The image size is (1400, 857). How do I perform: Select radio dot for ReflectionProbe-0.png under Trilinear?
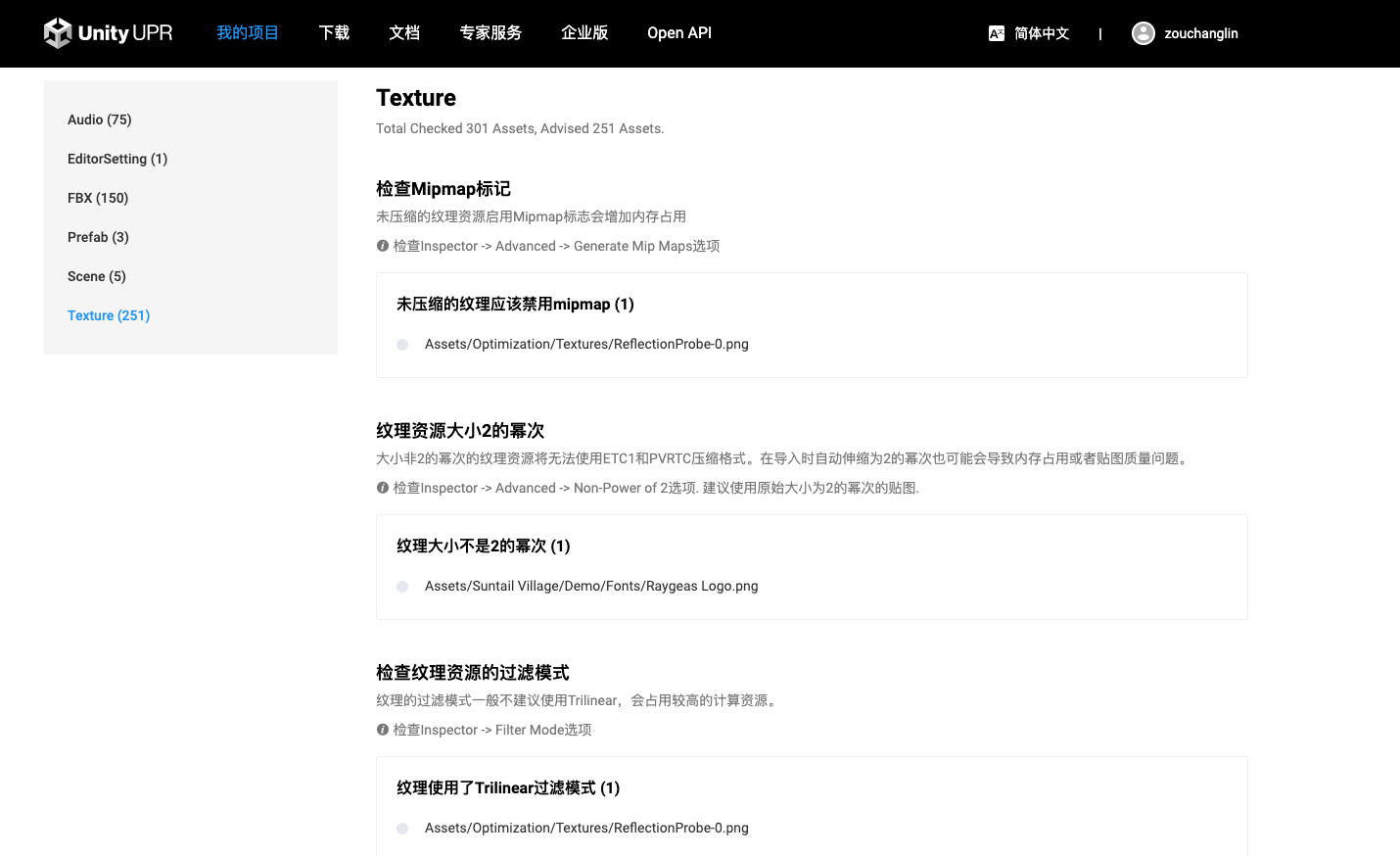coord(402,829)
